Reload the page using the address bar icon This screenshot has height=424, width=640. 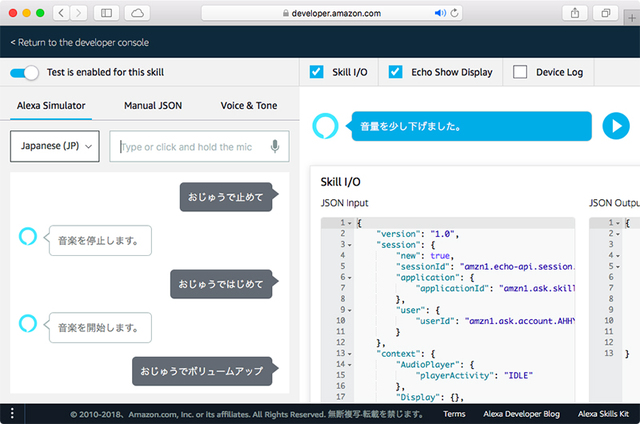point(456,13)
